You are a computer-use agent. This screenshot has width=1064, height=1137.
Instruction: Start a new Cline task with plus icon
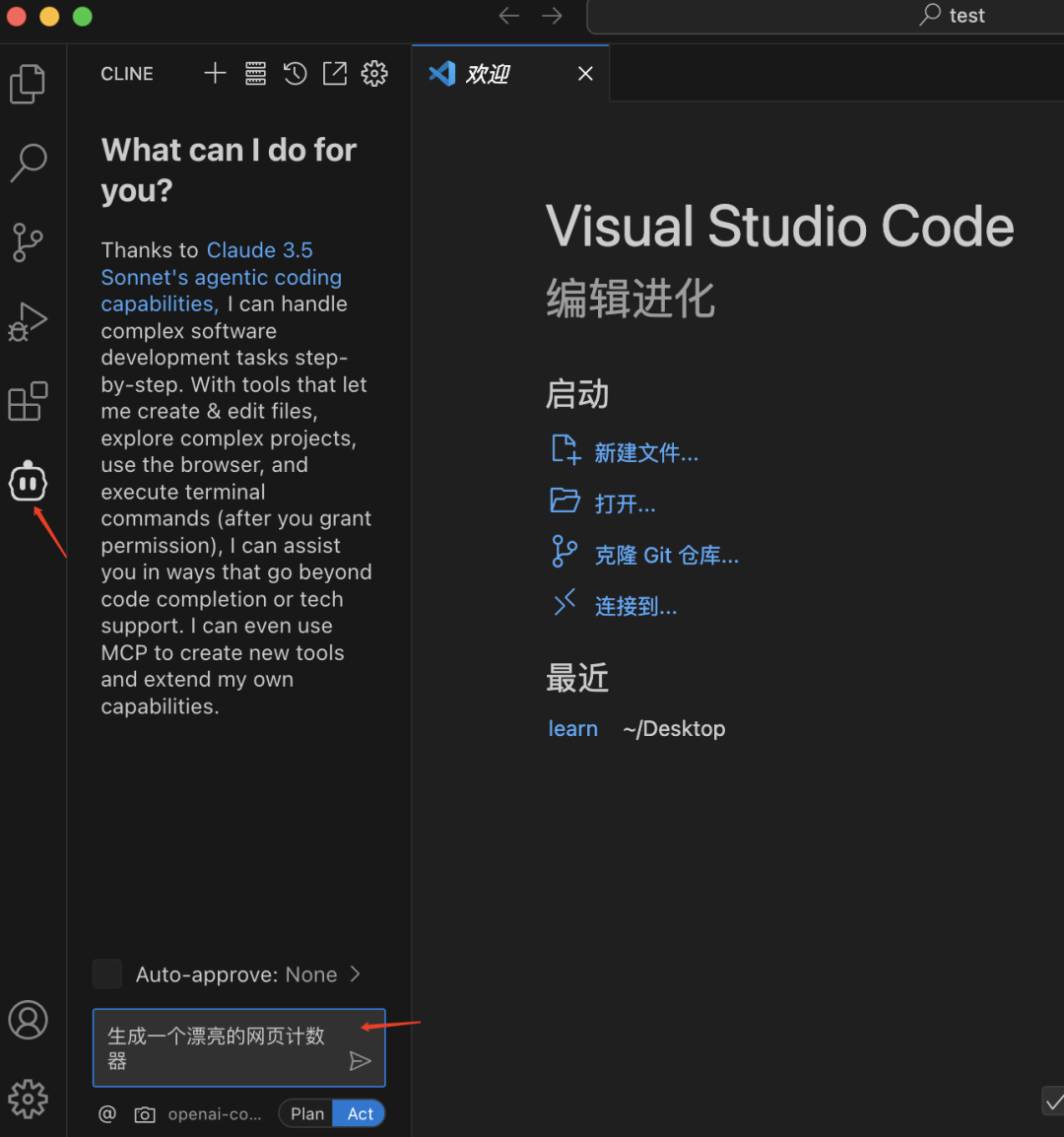point(215,73)
